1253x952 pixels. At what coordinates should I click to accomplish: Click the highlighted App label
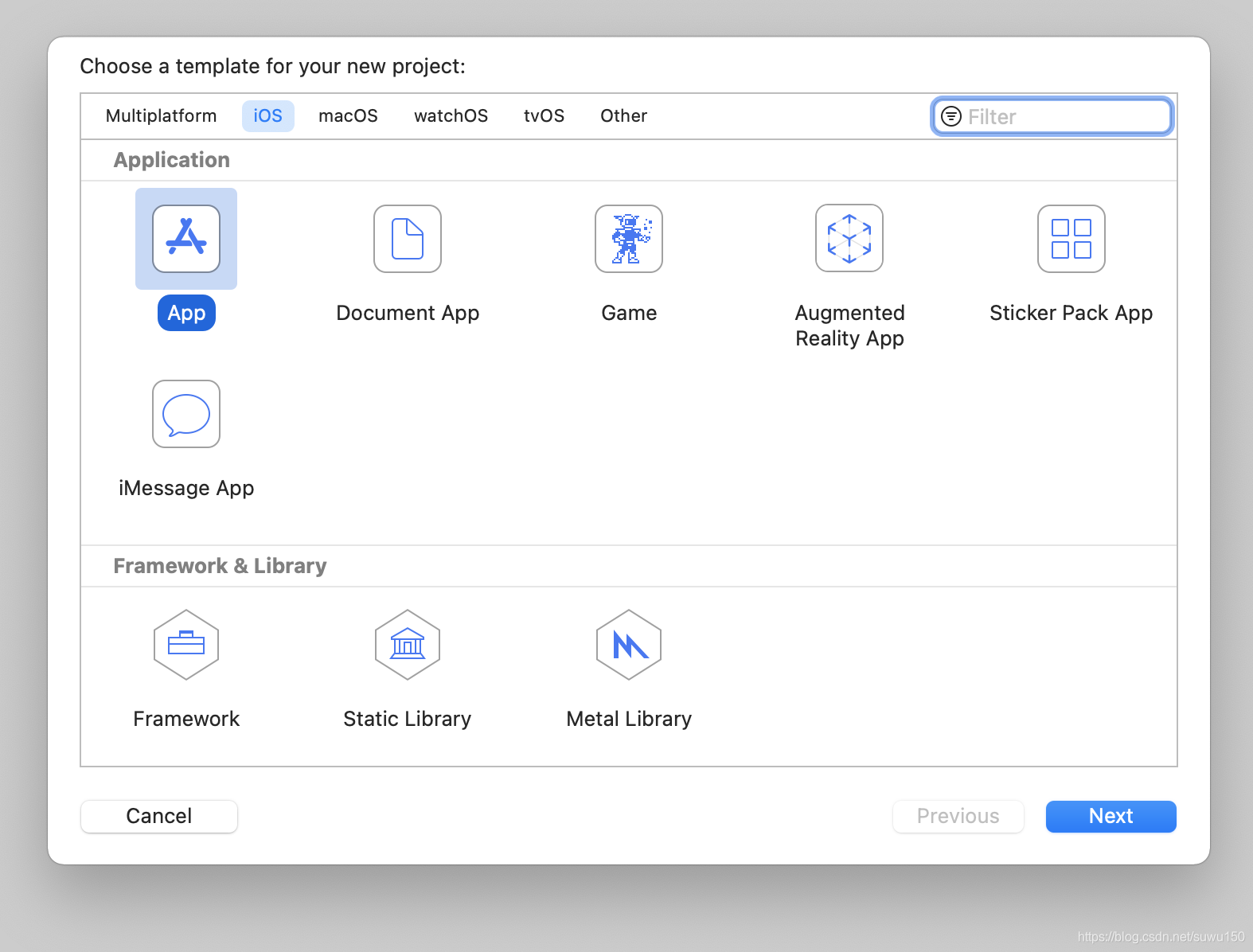tap(186, 313)
